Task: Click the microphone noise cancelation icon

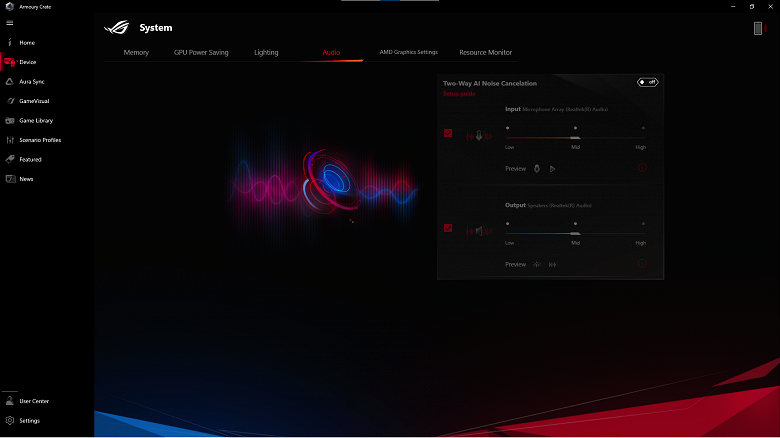Action: click(x=479, y=135)
